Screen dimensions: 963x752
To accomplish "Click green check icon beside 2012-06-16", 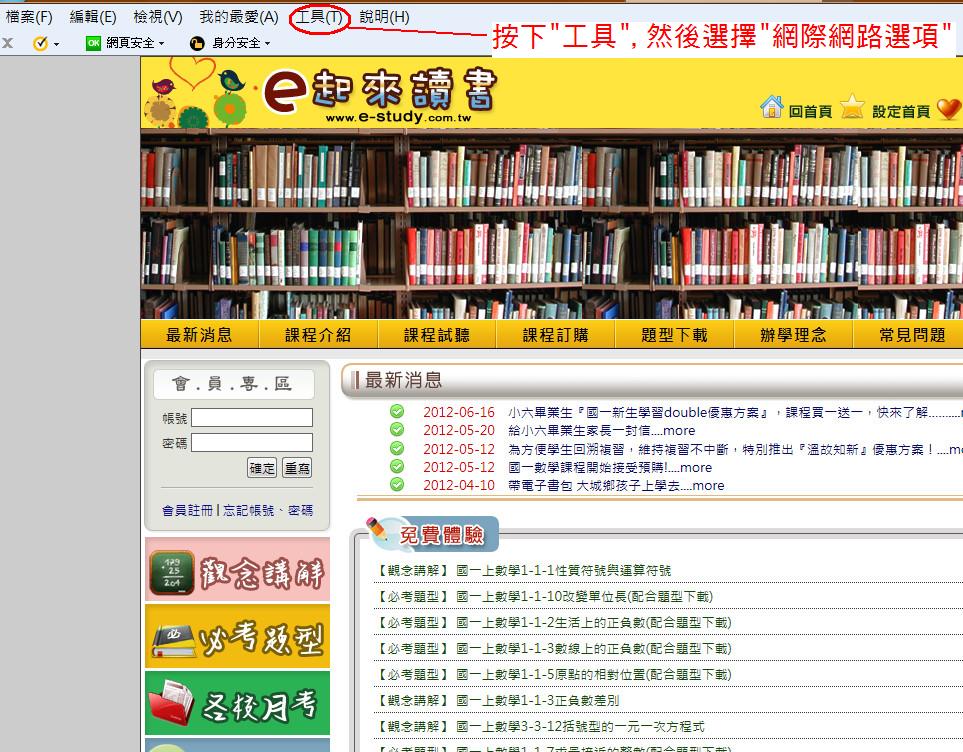I will (x=397, y=411).
